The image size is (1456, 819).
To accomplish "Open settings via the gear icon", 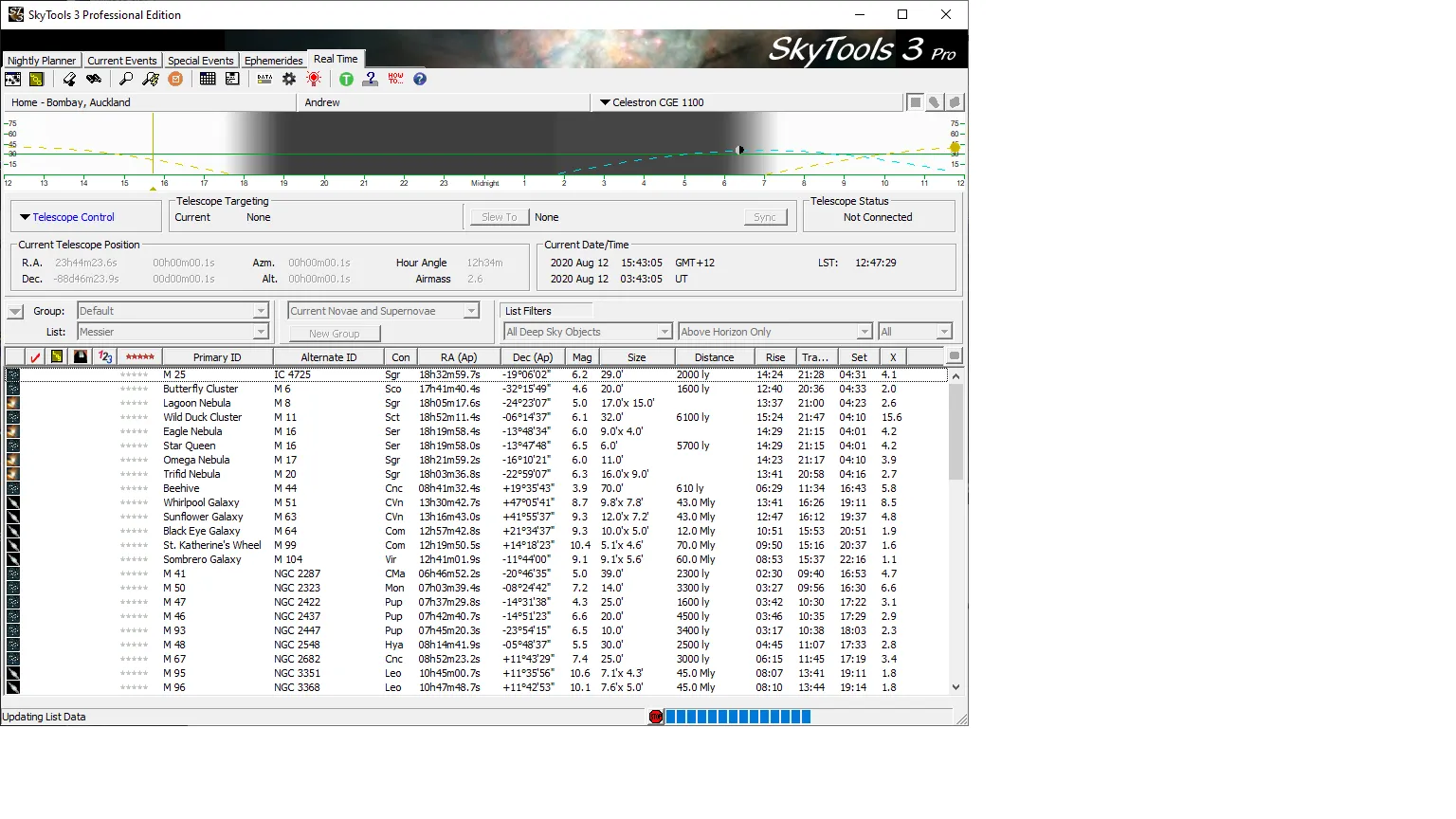I will (x=289, y=80).
